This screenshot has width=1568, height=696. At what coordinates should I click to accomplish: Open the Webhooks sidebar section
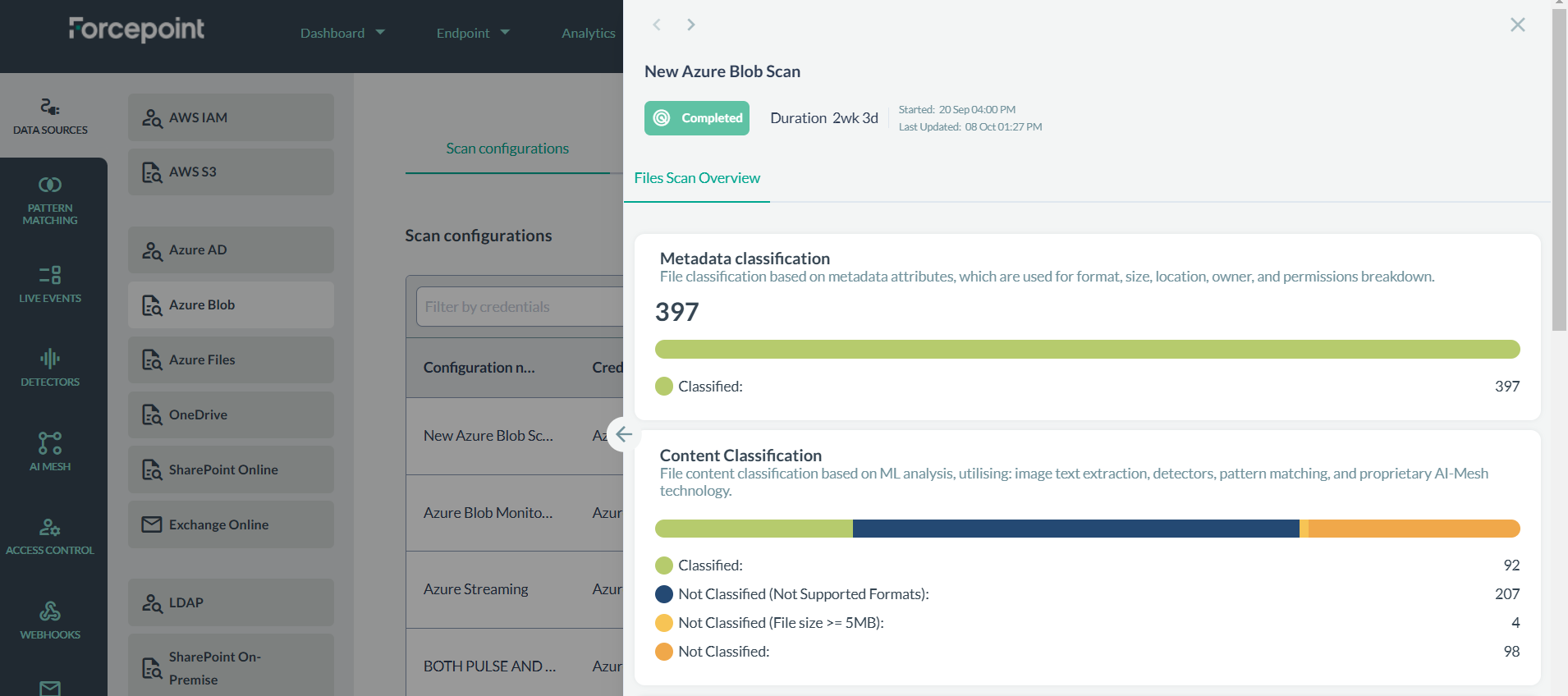50,620
